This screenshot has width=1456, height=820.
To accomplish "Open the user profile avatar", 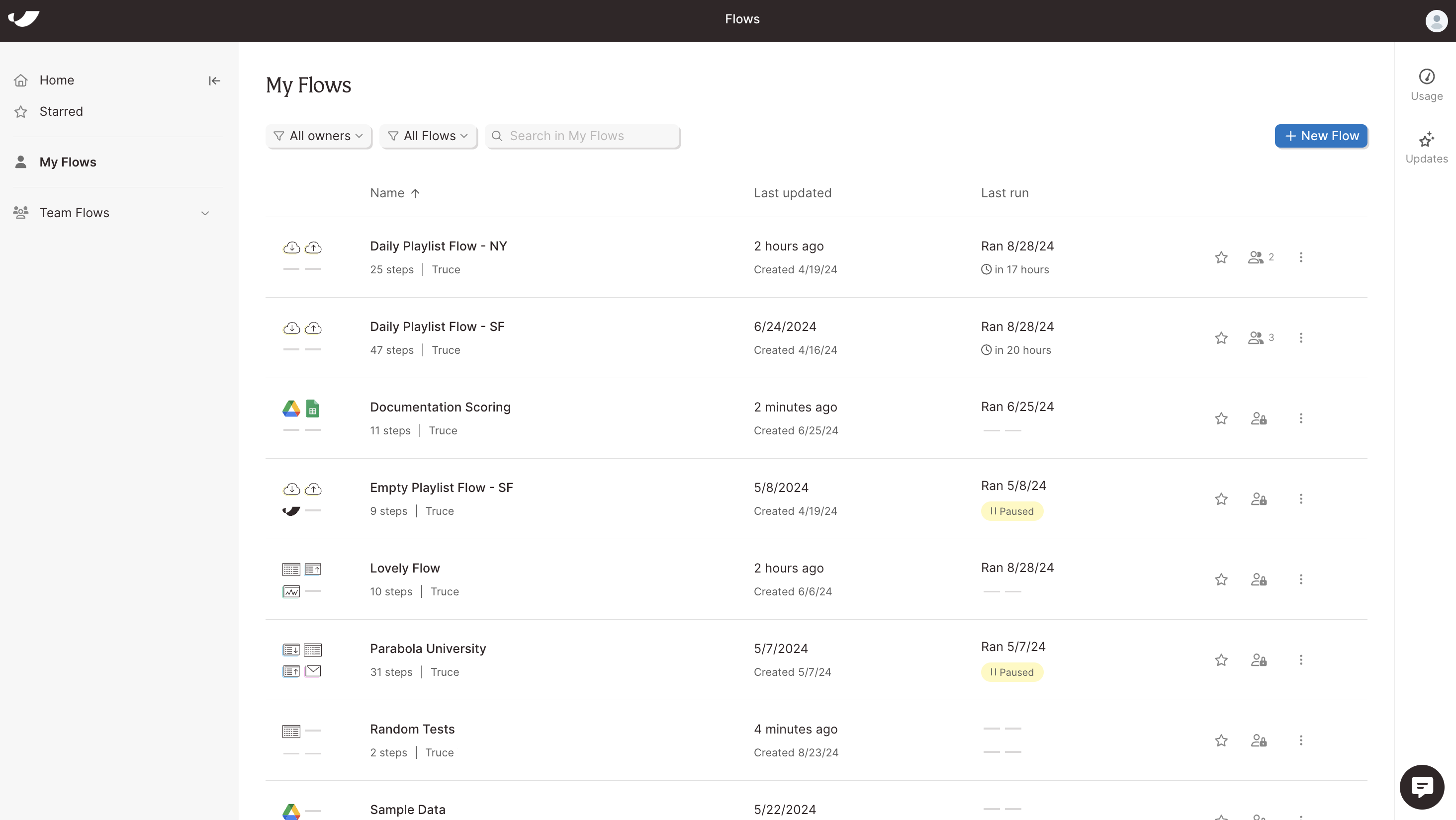I will (1436, 21).
